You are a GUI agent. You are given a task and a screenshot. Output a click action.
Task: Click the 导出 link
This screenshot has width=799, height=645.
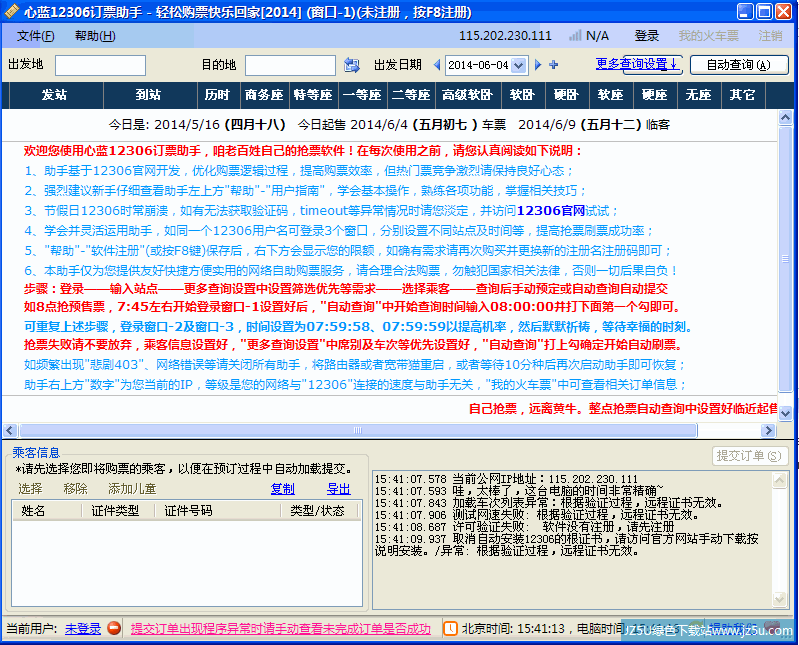tap(338, 489)
